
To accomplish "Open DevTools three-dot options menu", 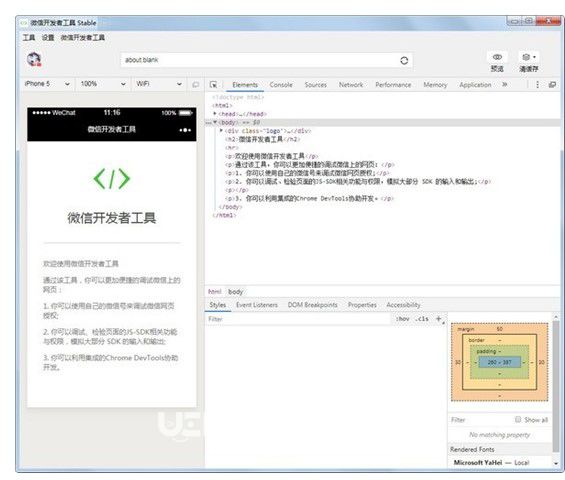I will [x=537, y=85].
